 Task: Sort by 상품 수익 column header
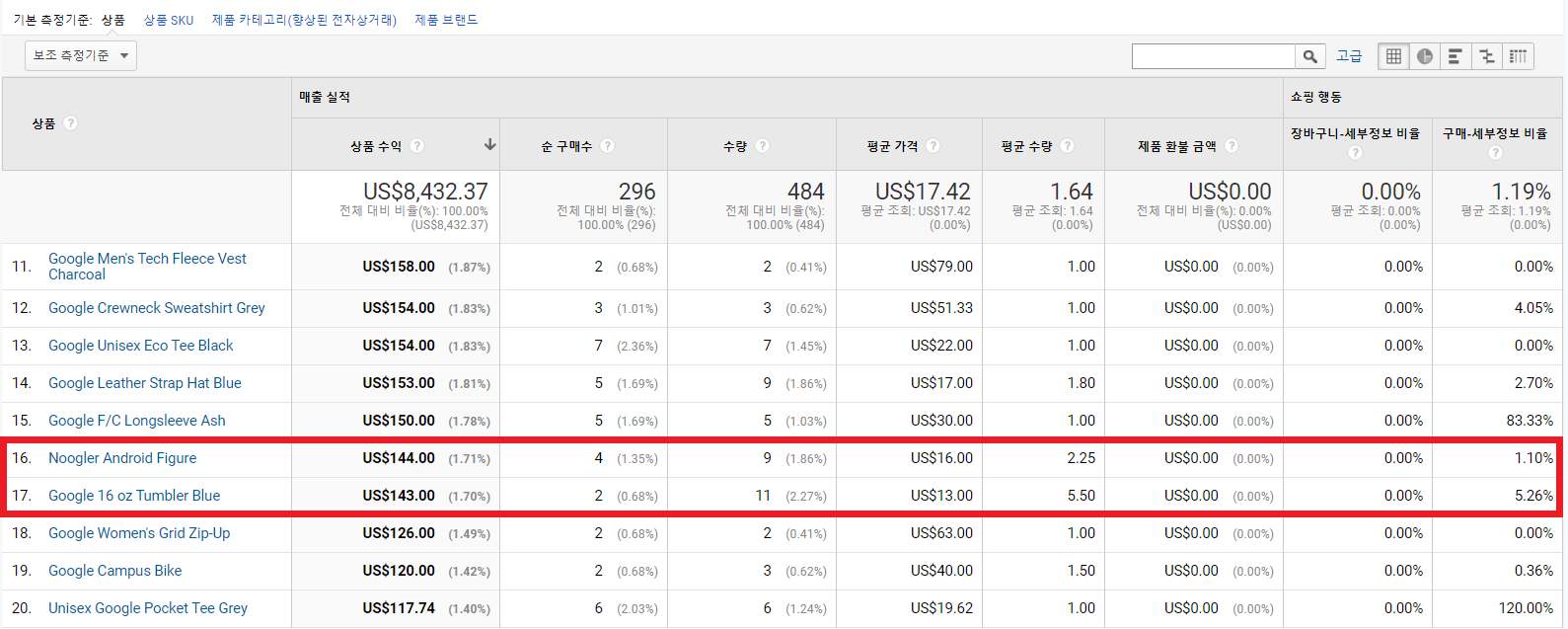pos(375,146)
